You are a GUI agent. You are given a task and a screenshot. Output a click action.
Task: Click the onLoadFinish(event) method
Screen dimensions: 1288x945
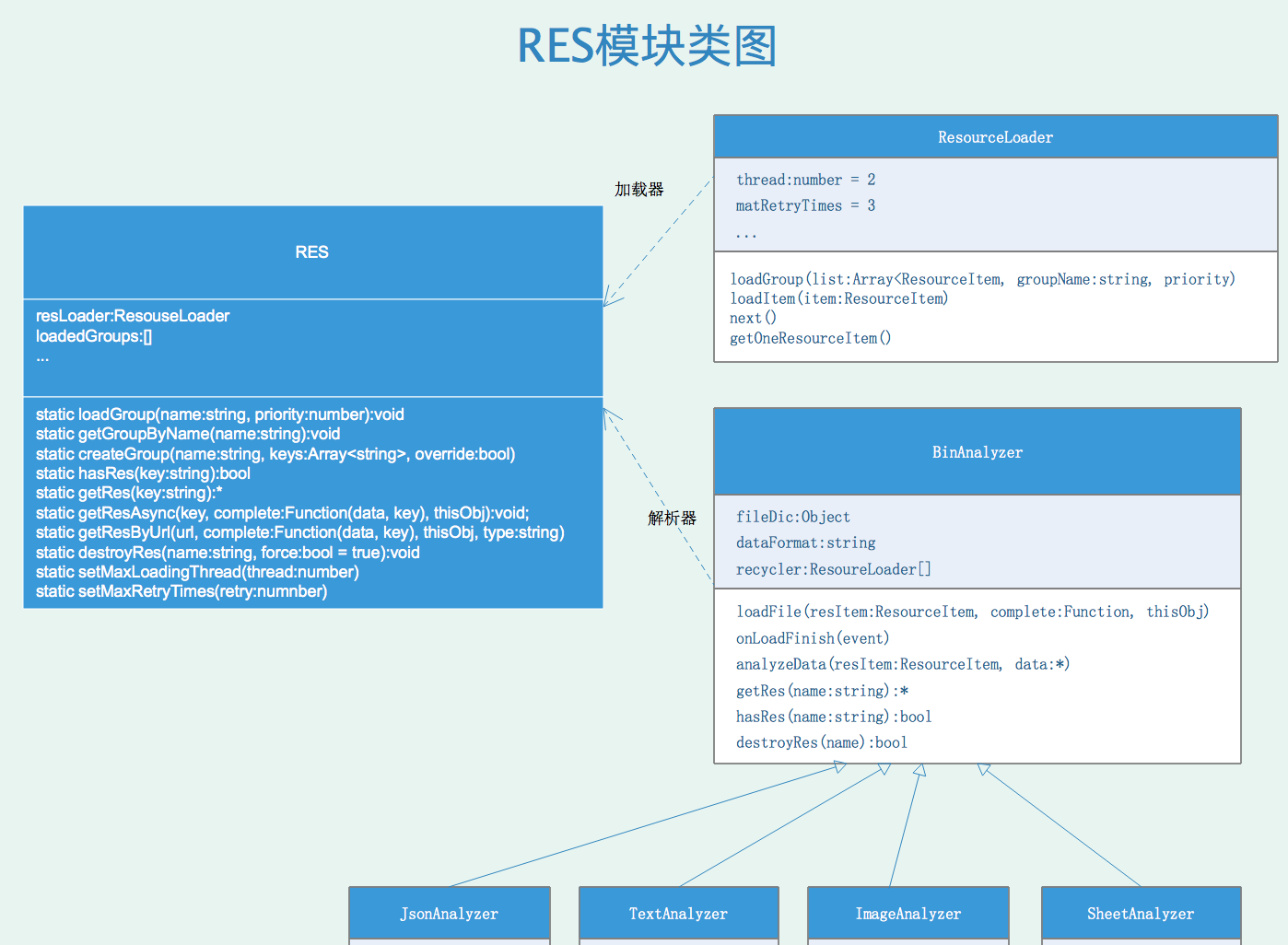point(812,638)
